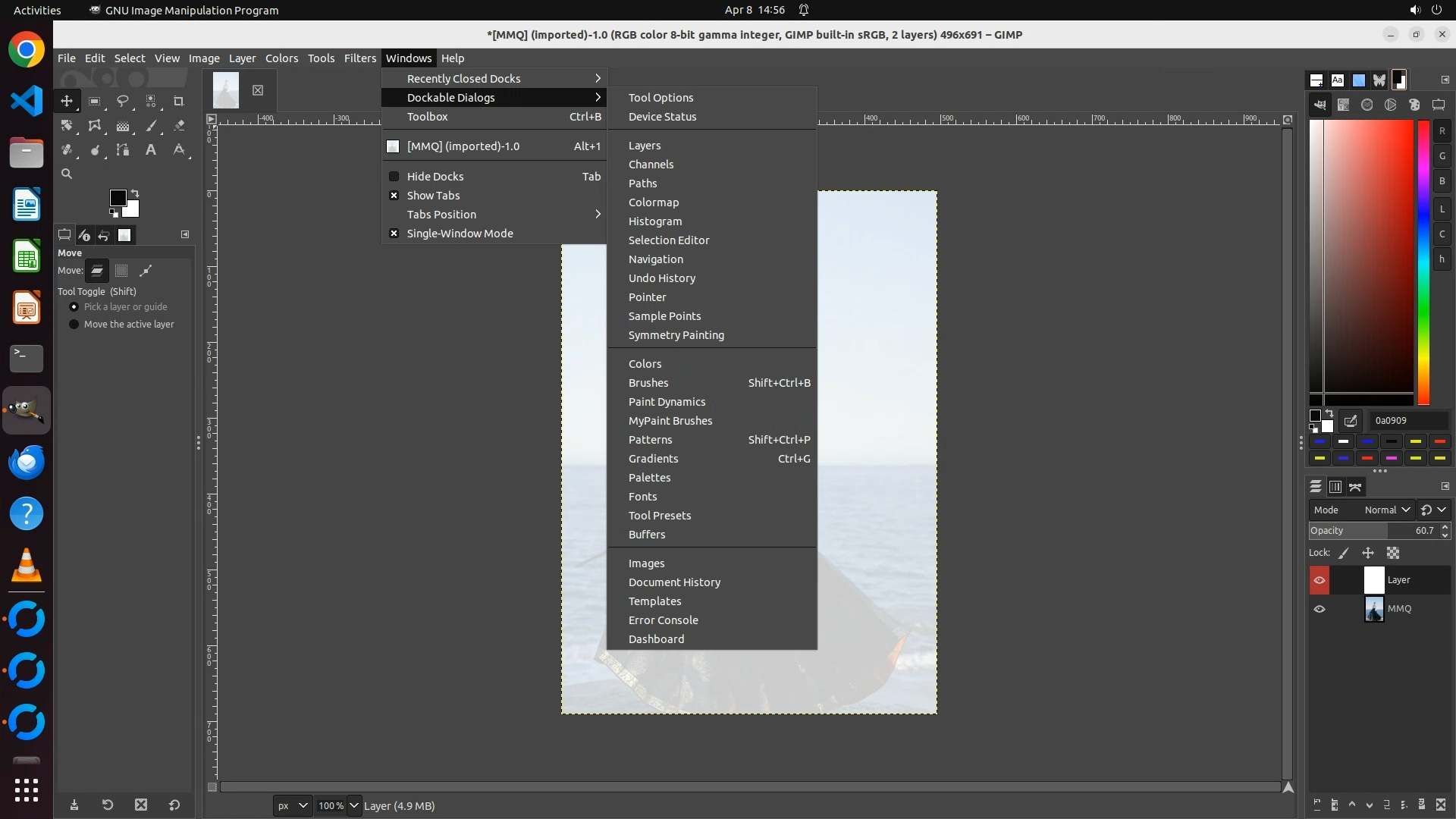
Task: Click the swap foreground/background colors arrow
Action: (x=135, y=193)
